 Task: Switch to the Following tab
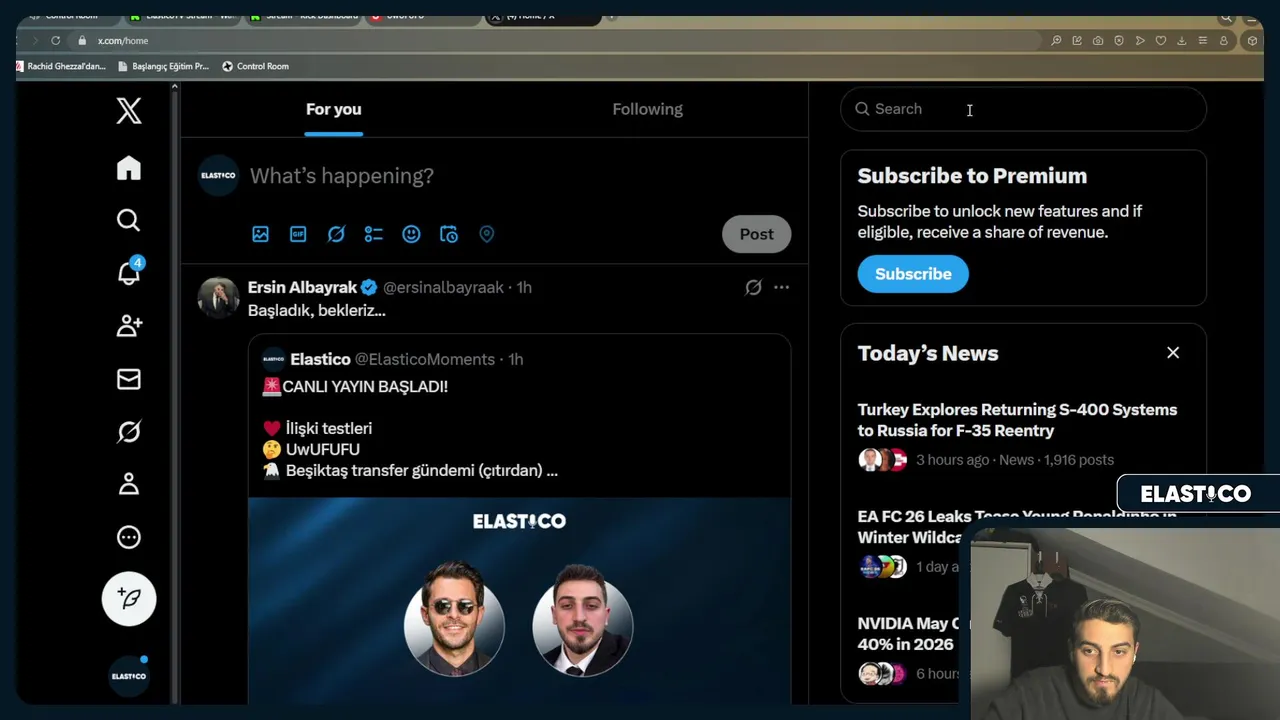pyautogui.click(x=648, y=109)
